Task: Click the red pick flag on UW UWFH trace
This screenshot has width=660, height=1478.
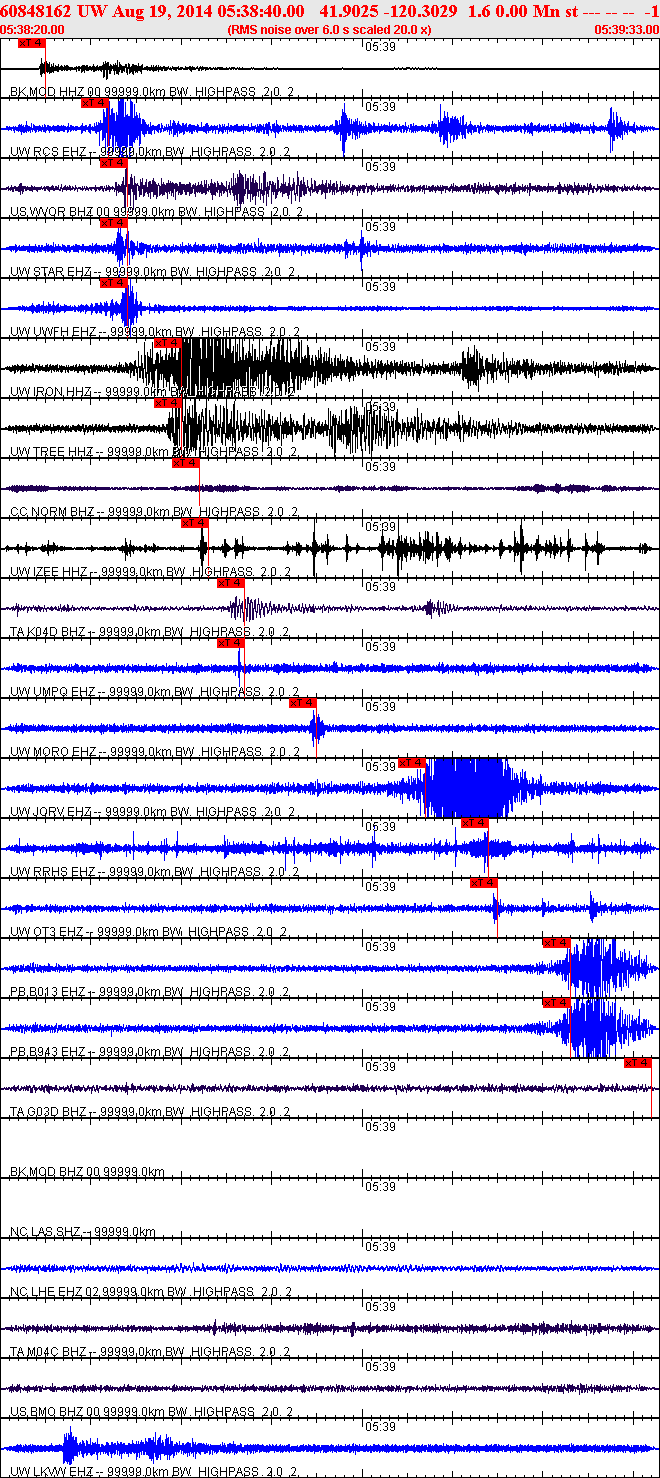Action: 114,283
